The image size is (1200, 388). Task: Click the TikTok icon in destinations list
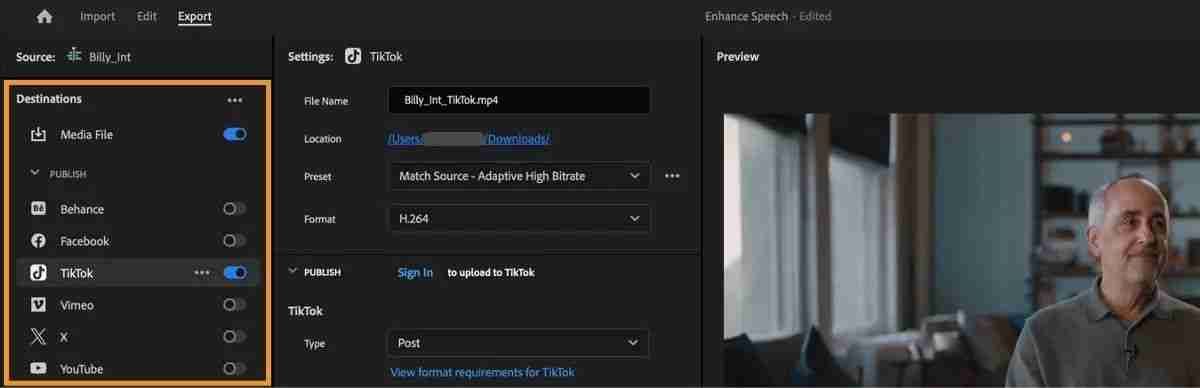point(39,272)
